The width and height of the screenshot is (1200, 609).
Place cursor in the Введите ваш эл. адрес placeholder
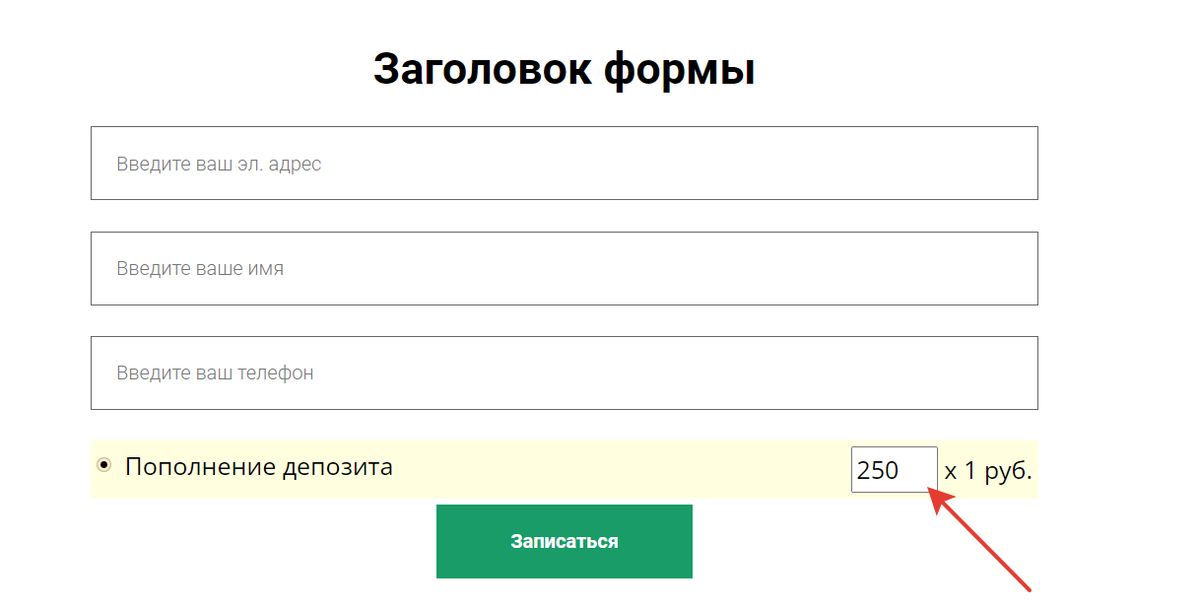(x=219, y=163)
